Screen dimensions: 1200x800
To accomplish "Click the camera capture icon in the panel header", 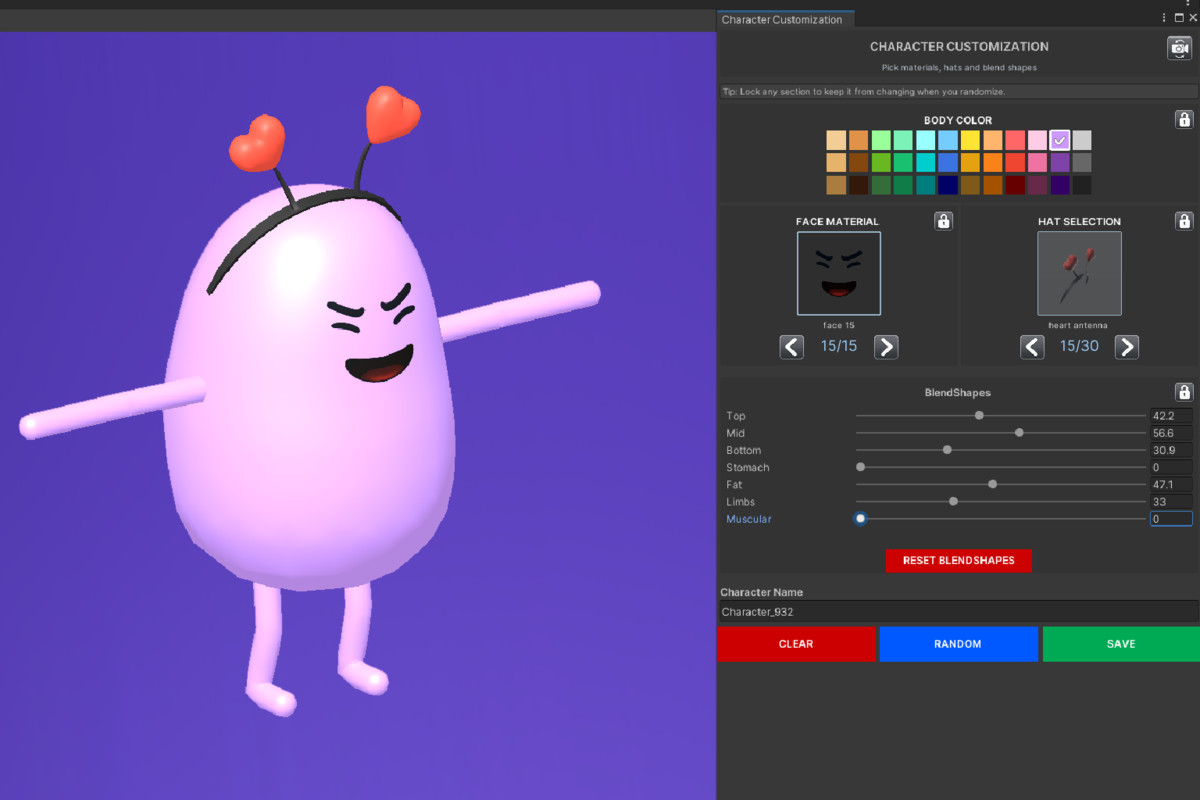I will pos(1180,46).
